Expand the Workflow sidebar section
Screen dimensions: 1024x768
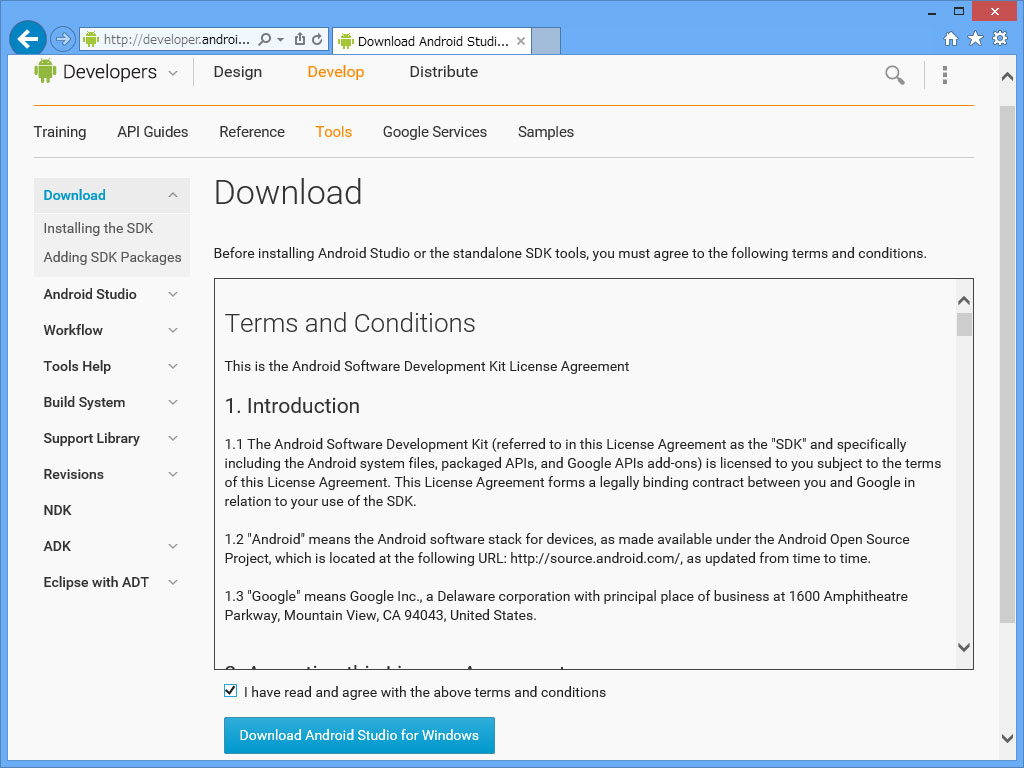point(173,330)
